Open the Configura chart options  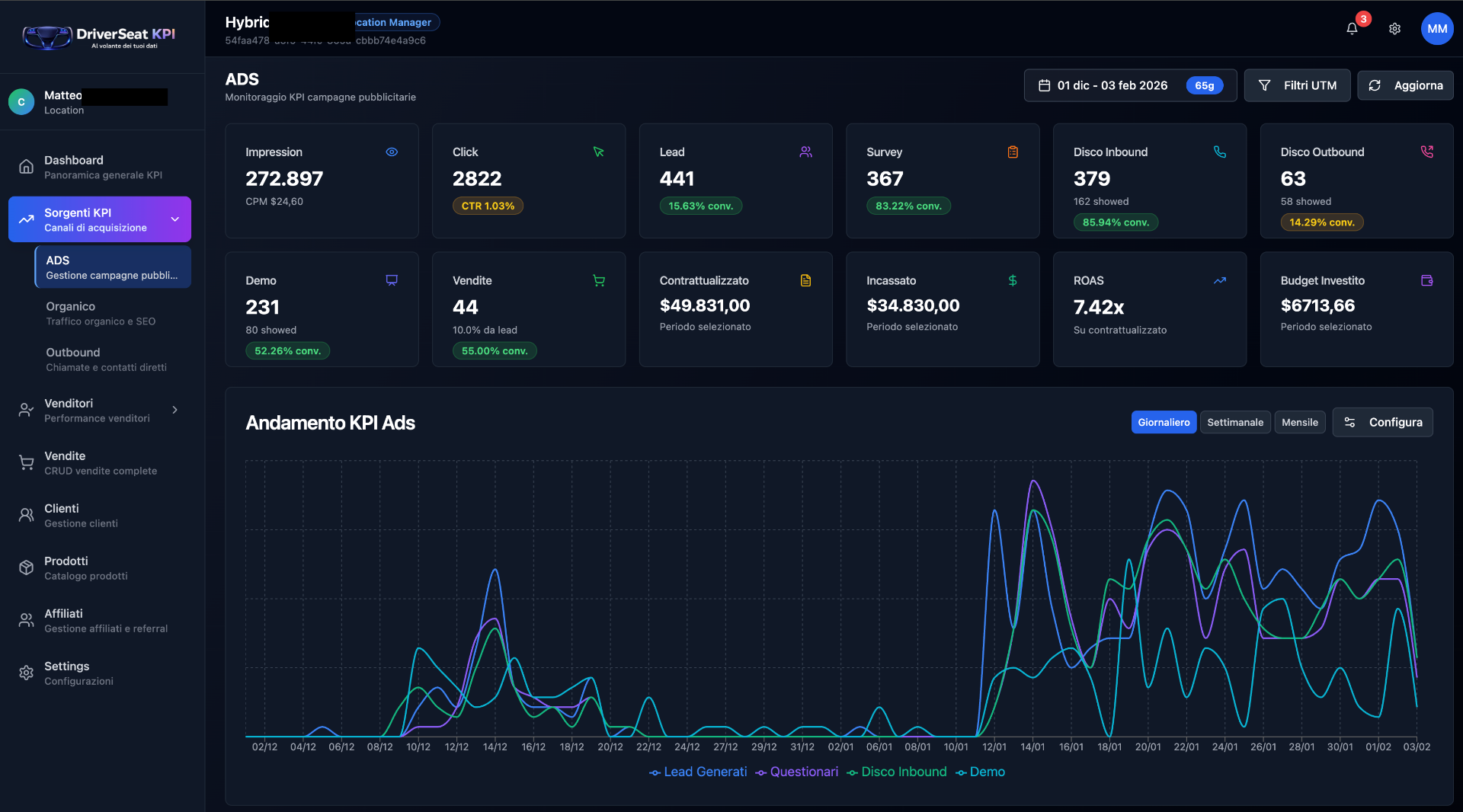(1383, 422)
